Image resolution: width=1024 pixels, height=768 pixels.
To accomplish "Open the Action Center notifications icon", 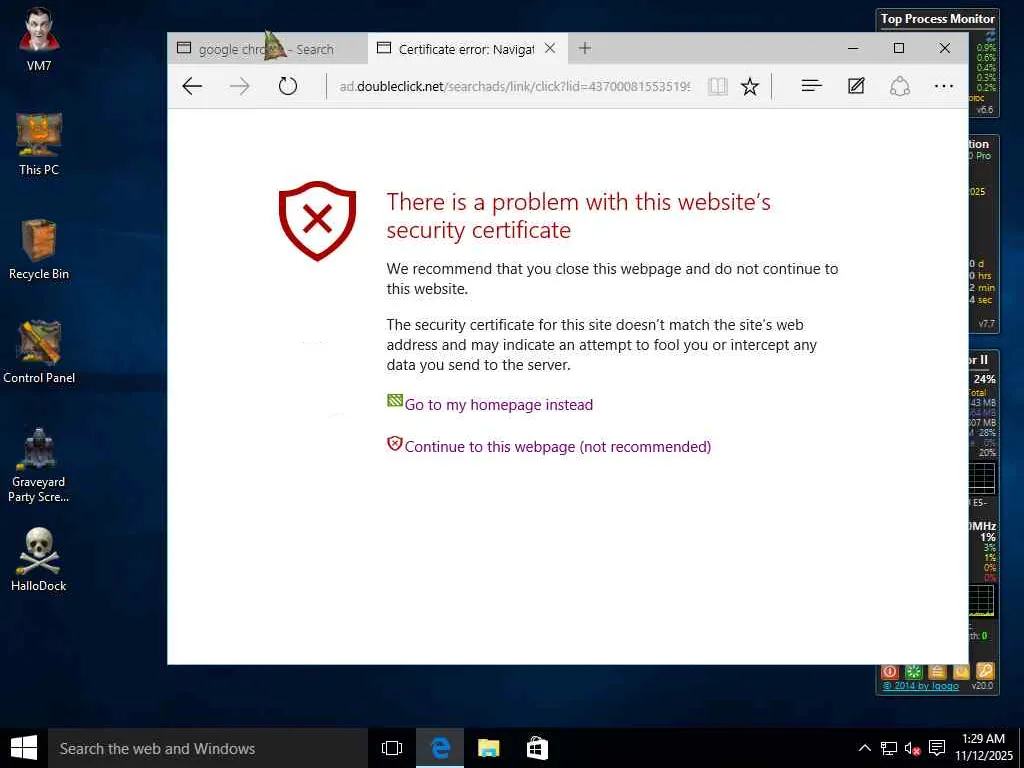I will (x=937, y=748).
